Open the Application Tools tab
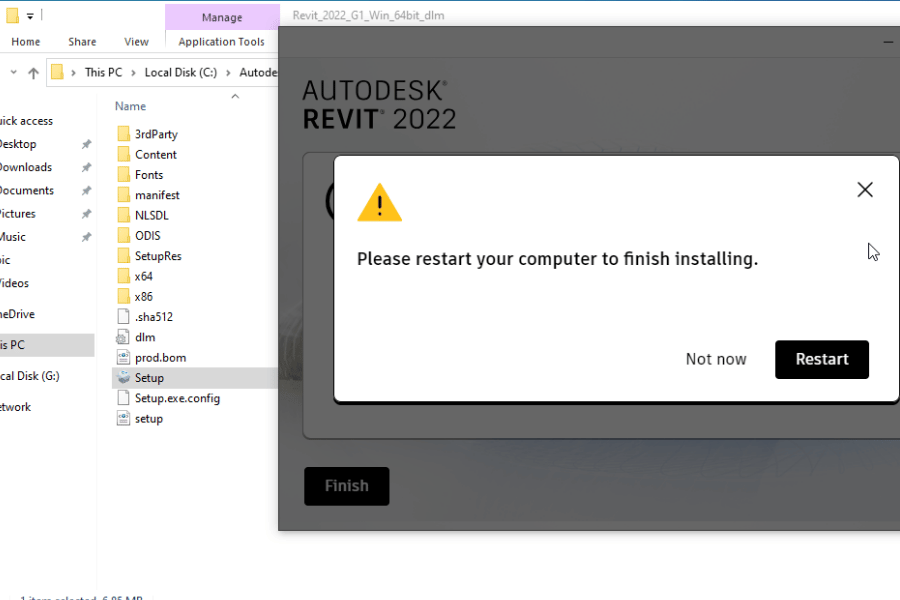 pos(221,42)
